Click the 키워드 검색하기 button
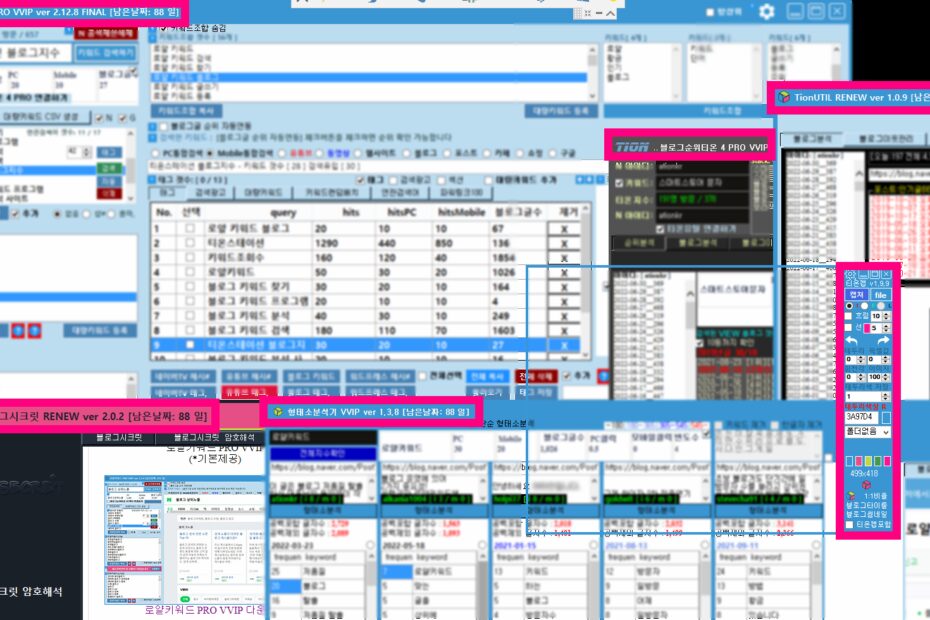Image resolution: width=930 pixels, height=620 pixels. [x=106, y=53]
